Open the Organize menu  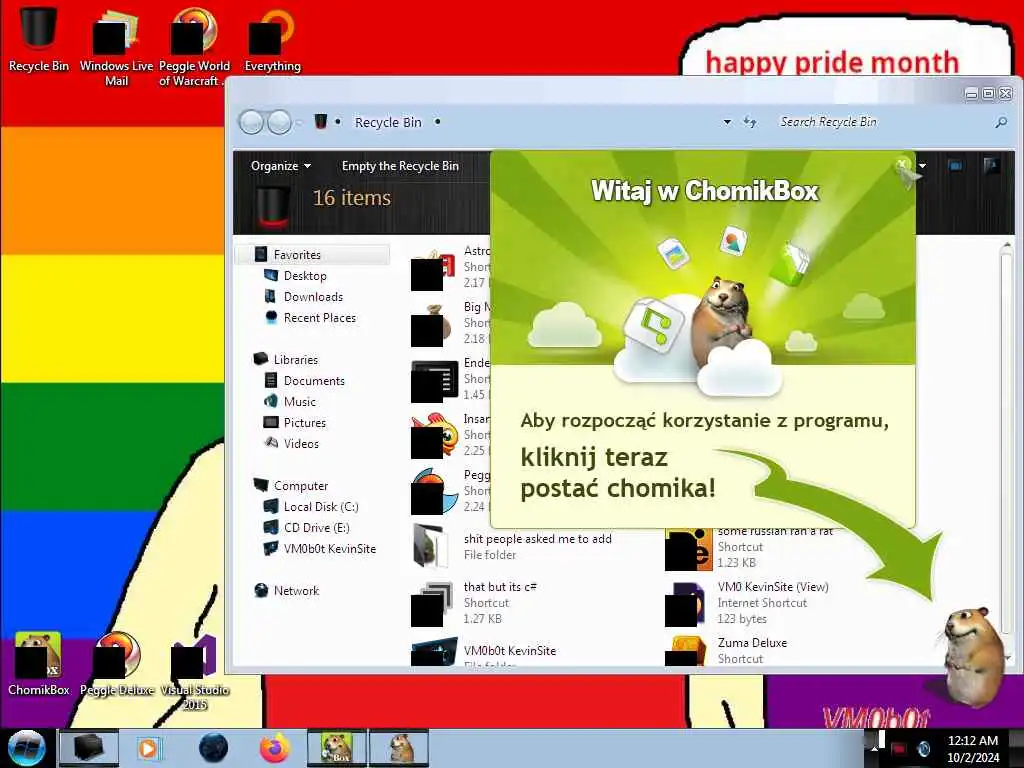281,166
